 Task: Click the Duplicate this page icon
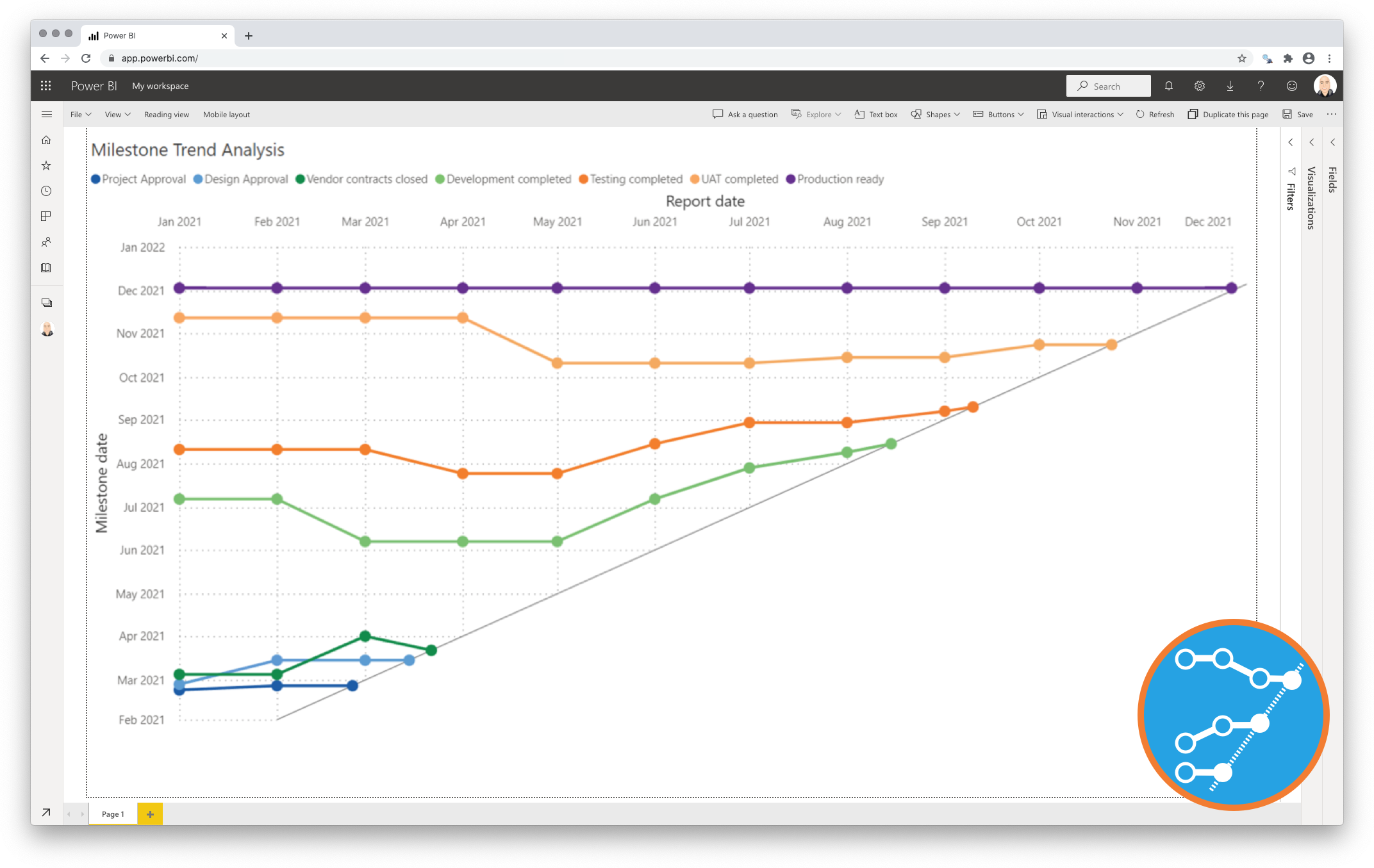(x=1193, y=114)
